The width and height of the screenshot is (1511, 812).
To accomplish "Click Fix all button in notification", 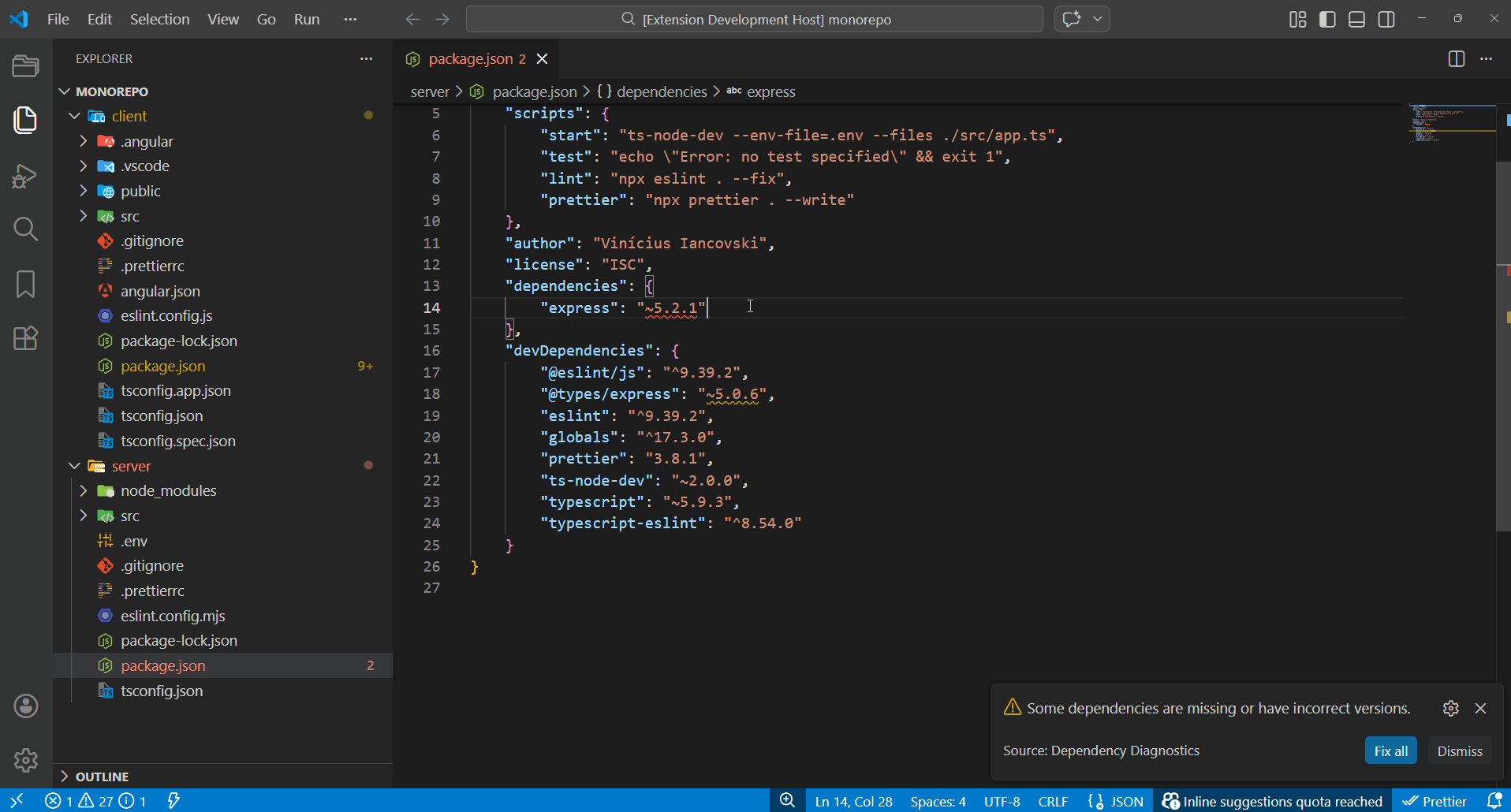I will (x=1391, y=751).
